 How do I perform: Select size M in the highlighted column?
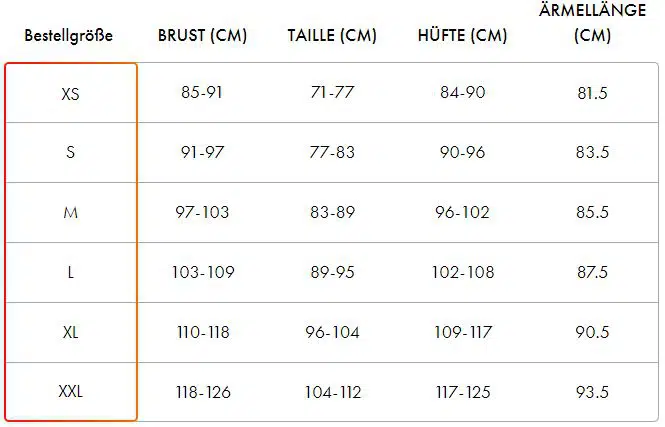(70, 212)
